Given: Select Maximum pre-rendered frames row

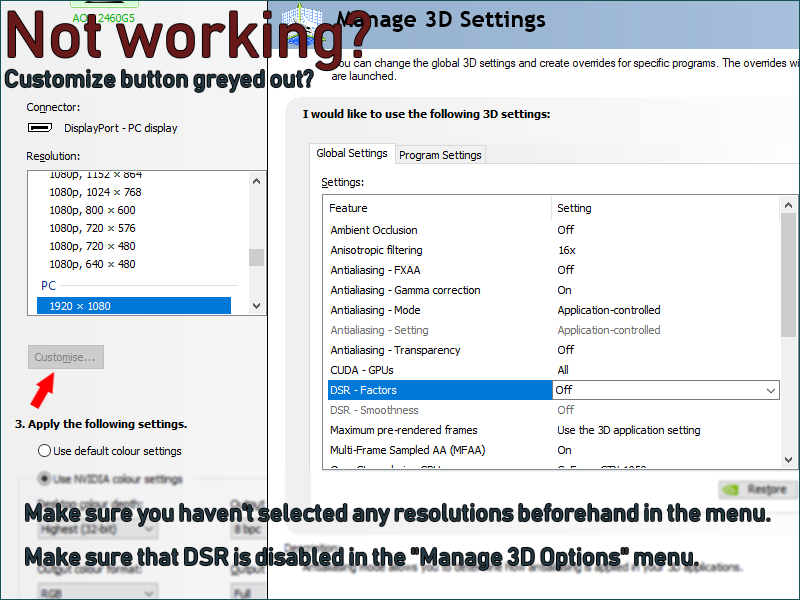Looking at the screenshot, I should (553, 430).
